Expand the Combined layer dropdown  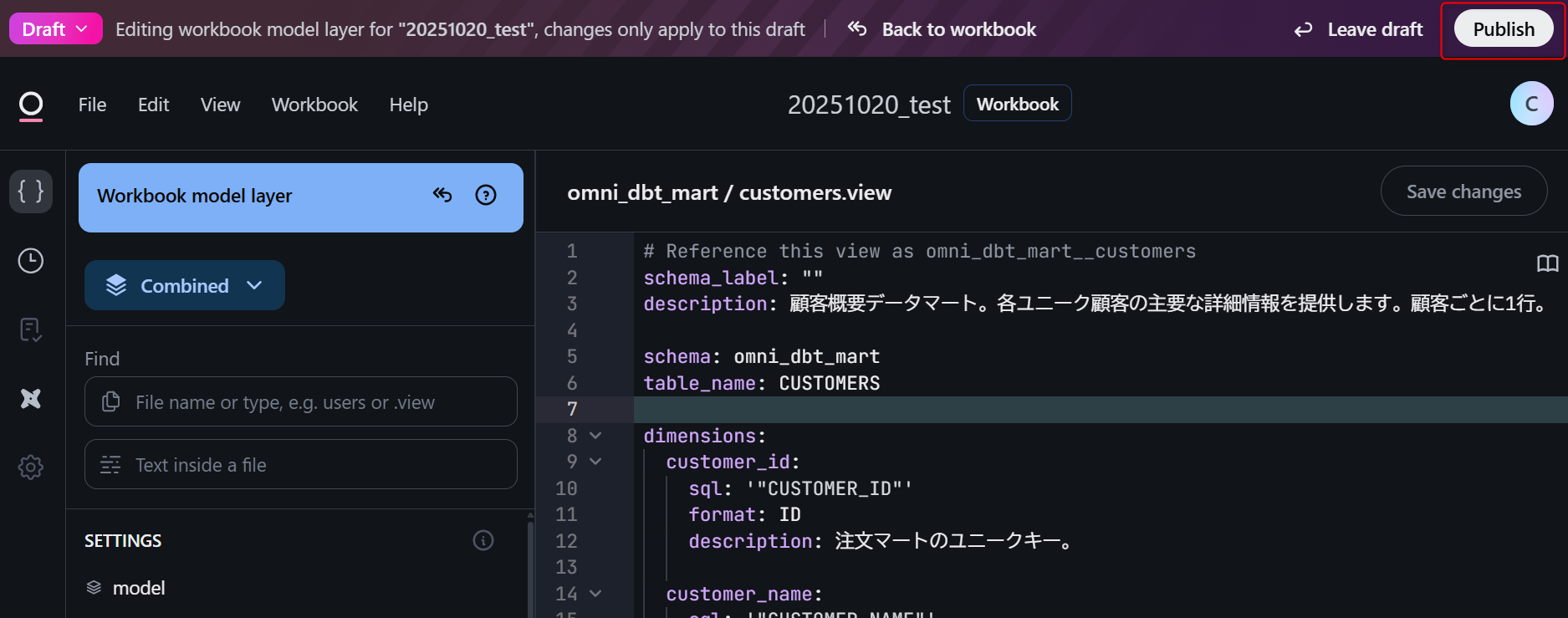[x=185, y=286]
